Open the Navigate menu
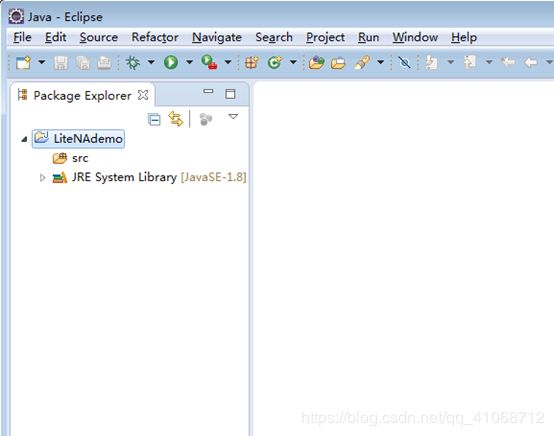 click(x=217, y=37)
